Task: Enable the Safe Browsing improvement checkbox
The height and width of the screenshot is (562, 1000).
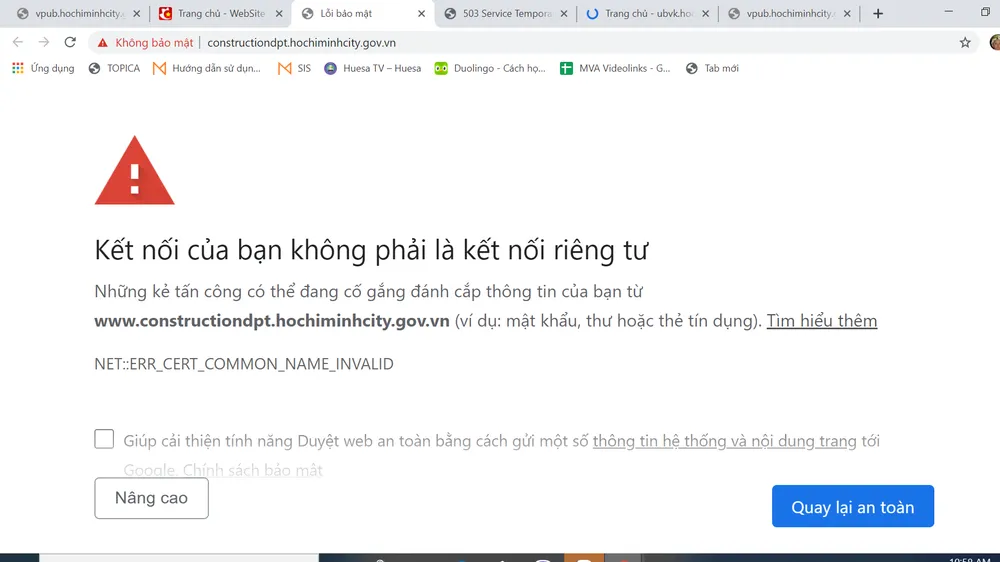Action: point(104,439)
